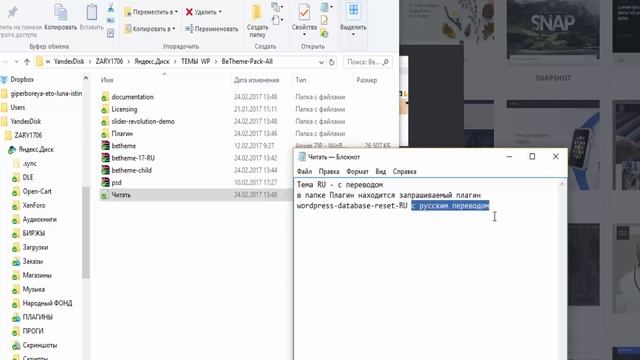Open the Файл menu in Notepad
Viewport: 640px width, 360px height.
tap(304, 171)
